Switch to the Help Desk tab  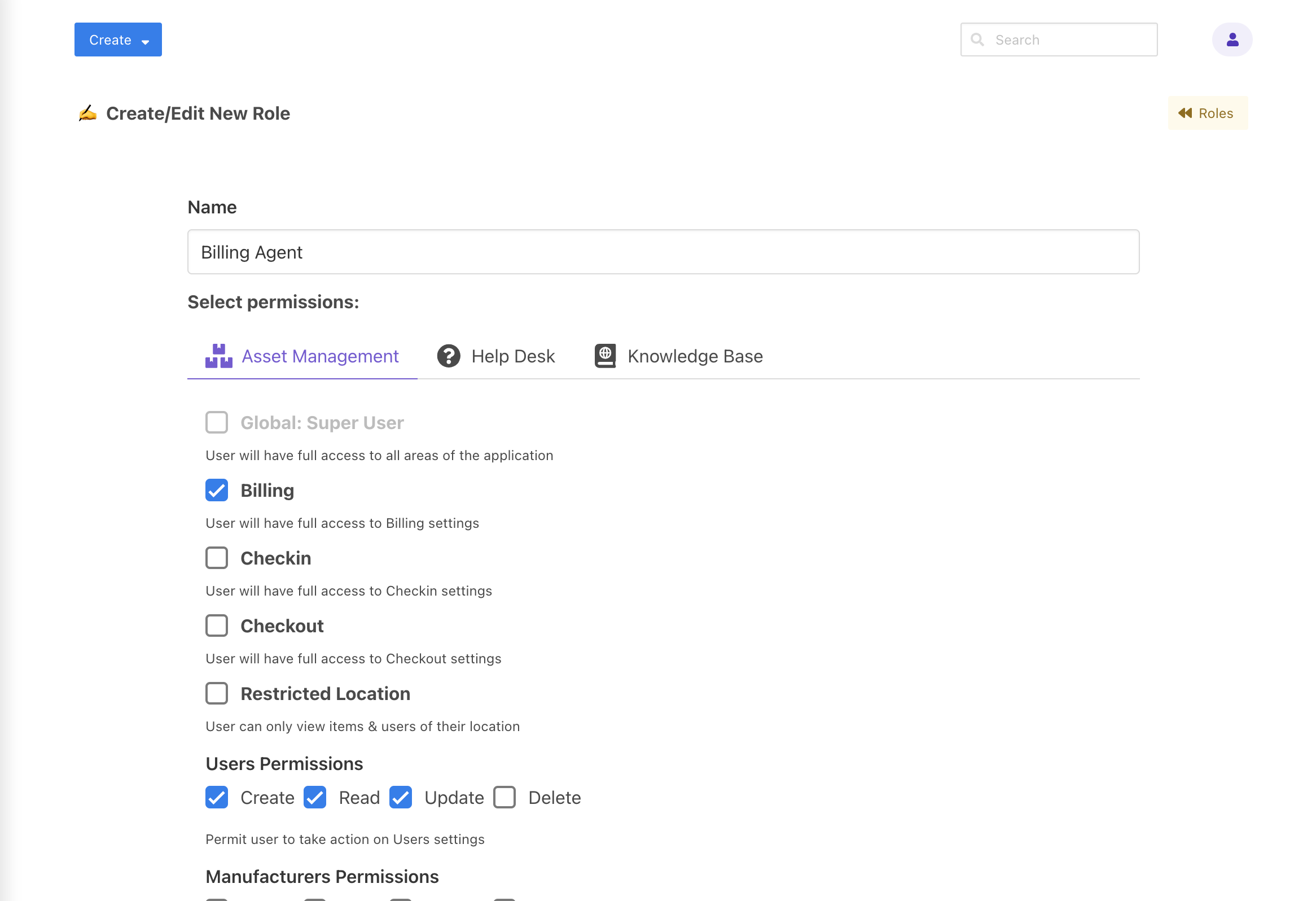(512, 356)
